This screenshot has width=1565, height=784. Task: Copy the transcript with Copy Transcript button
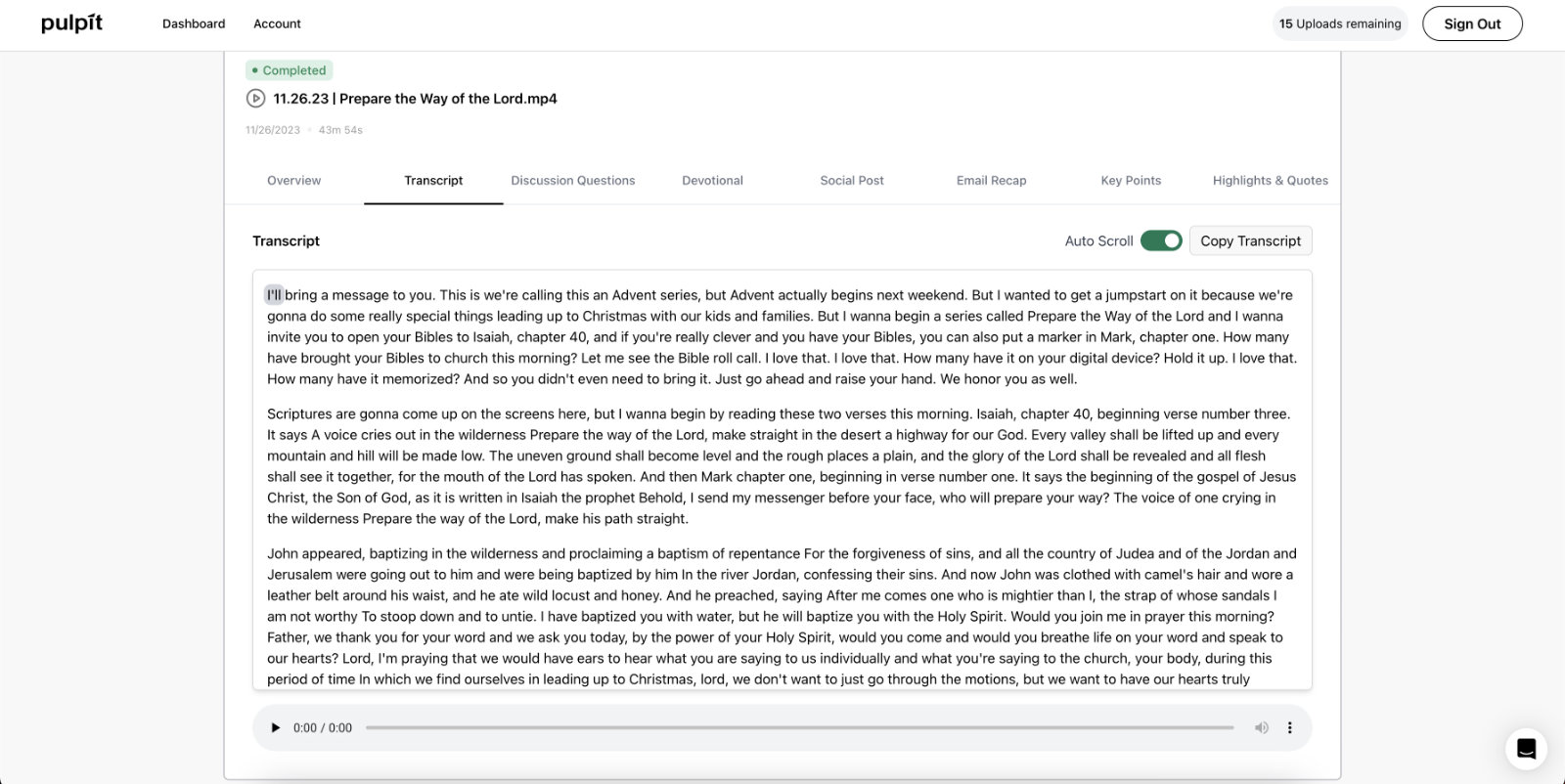tap(1250, 240)
